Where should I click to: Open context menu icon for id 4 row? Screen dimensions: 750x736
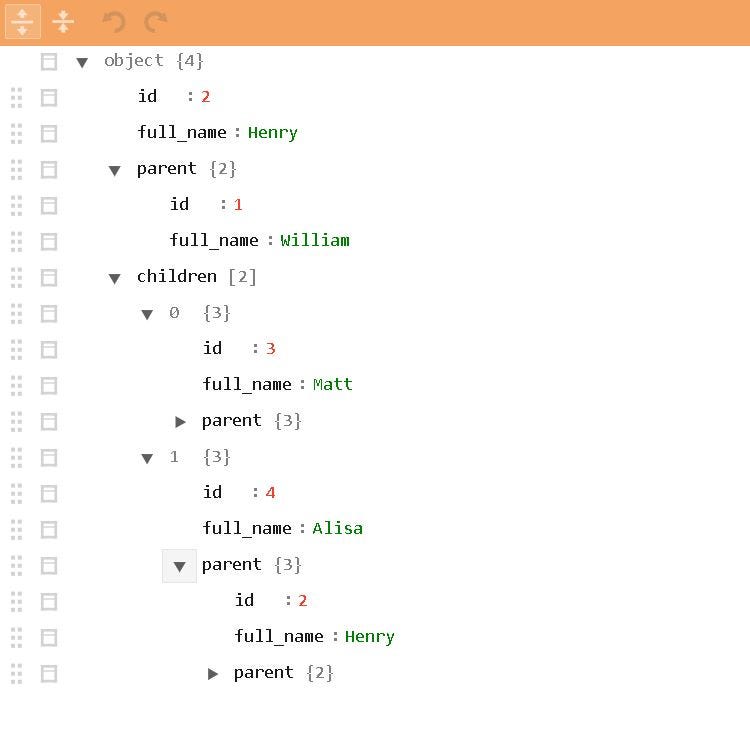[x=49, y=494]
